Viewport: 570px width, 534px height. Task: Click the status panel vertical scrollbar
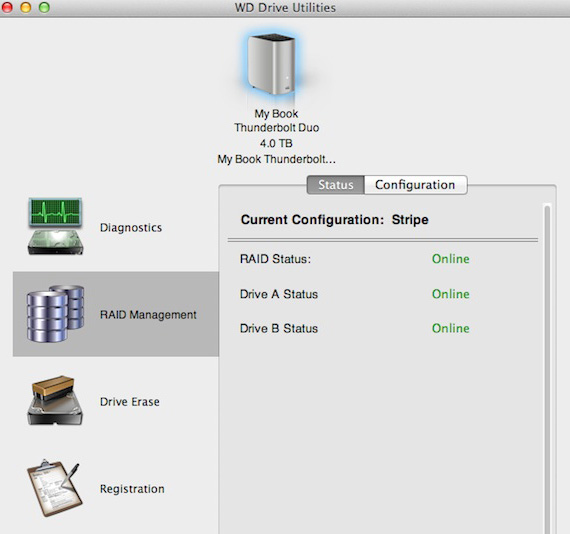547,369
